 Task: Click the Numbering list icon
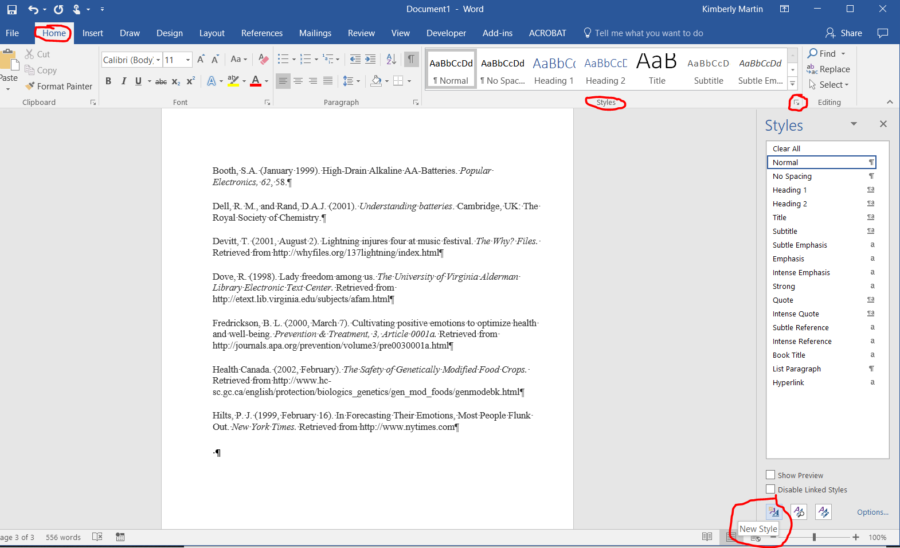tap(305, 59)
